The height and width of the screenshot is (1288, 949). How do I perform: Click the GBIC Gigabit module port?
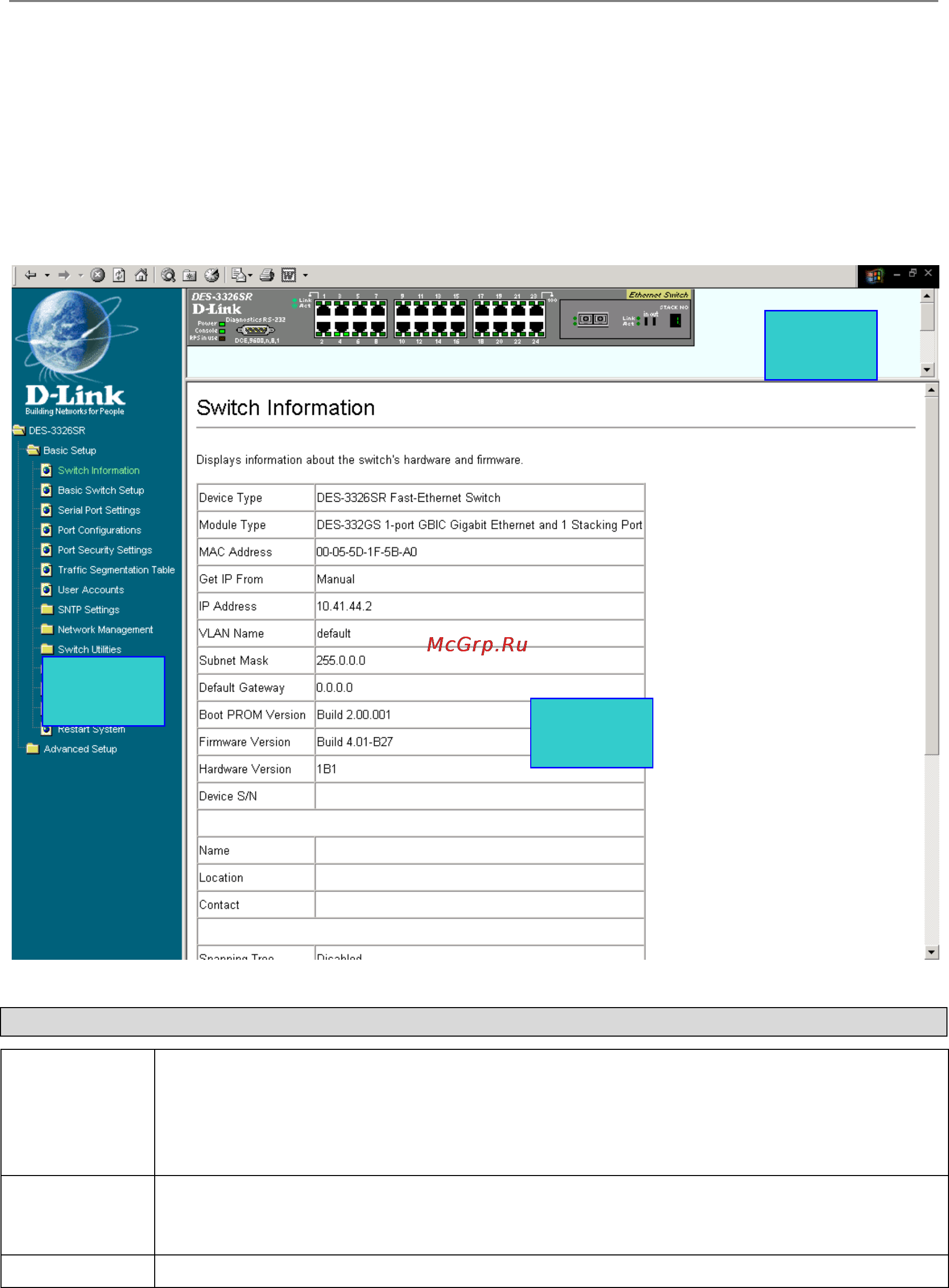593,319
